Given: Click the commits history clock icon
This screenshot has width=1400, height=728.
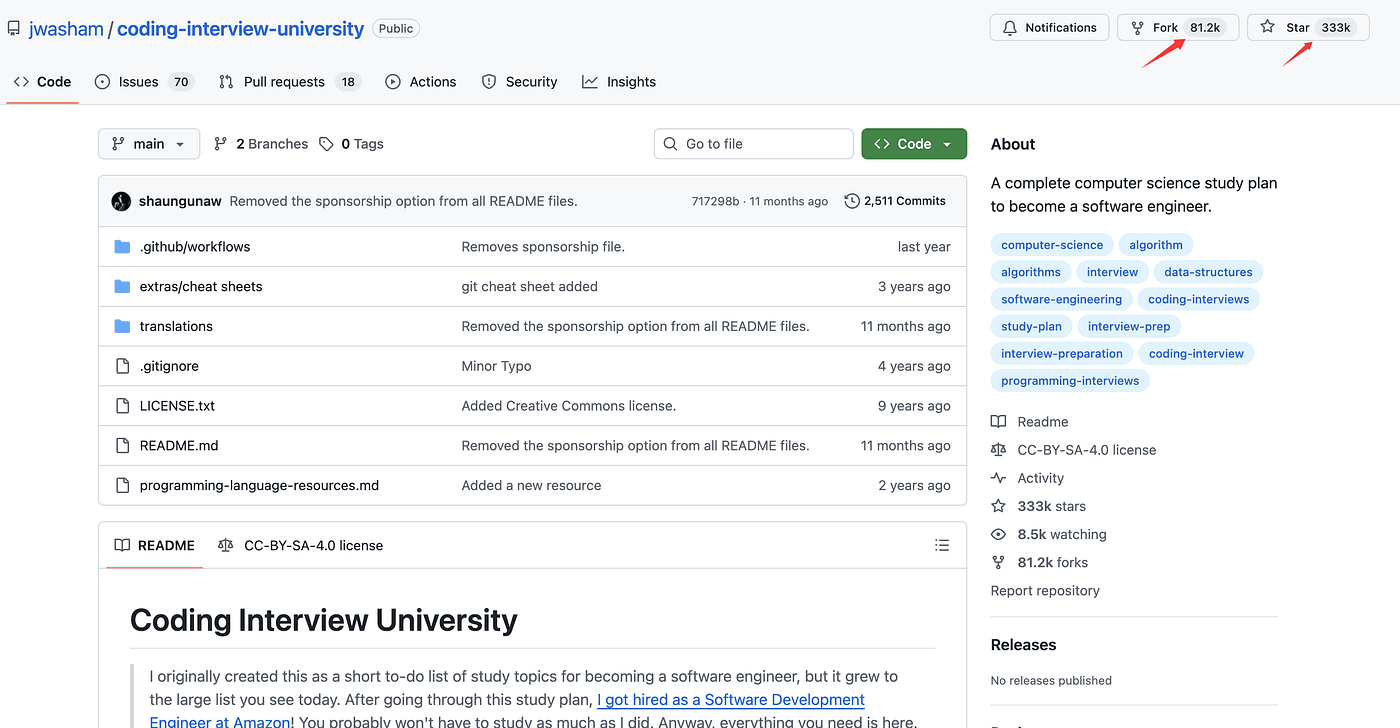Looking at the screenshot, I should 852,201.
